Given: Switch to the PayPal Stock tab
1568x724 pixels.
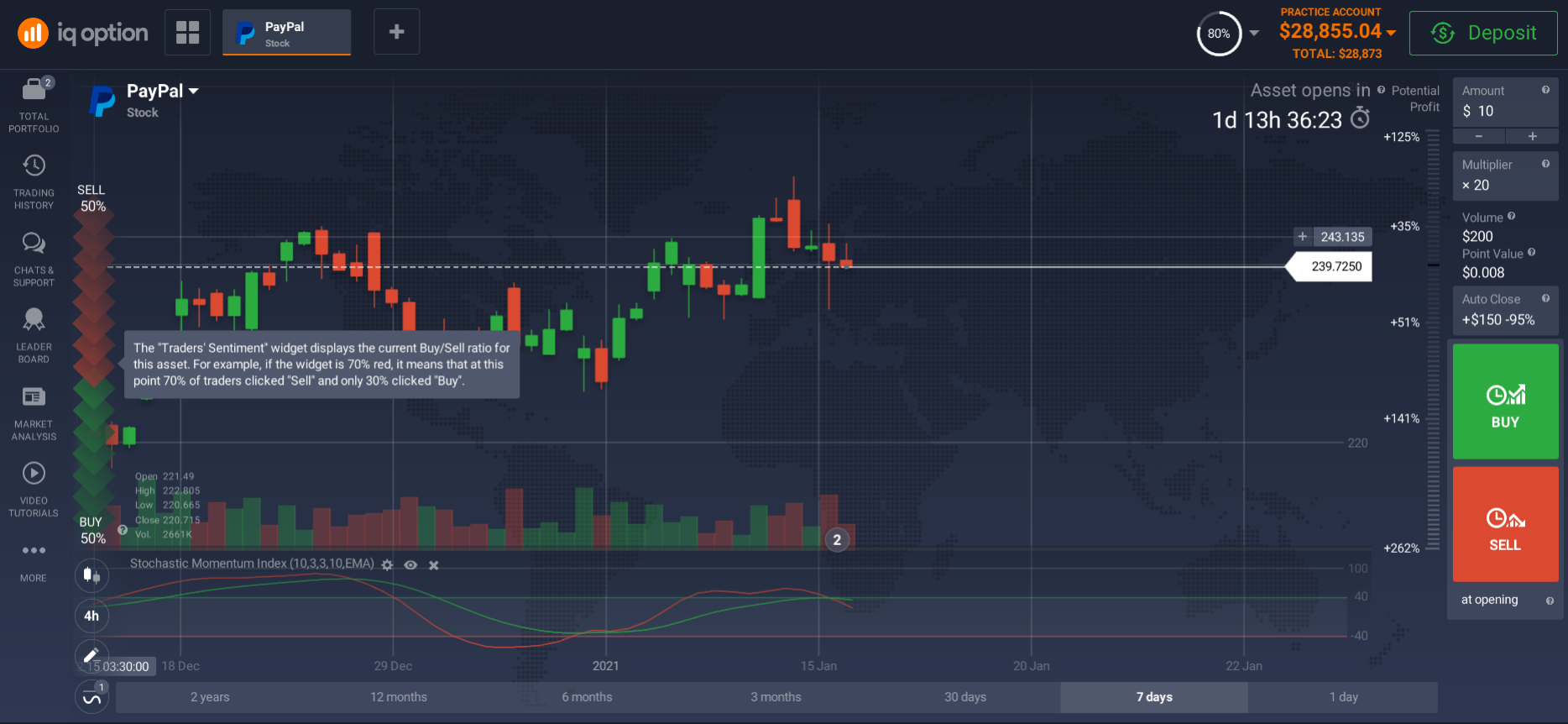Looking at the screenshot, I should point(286,33).
